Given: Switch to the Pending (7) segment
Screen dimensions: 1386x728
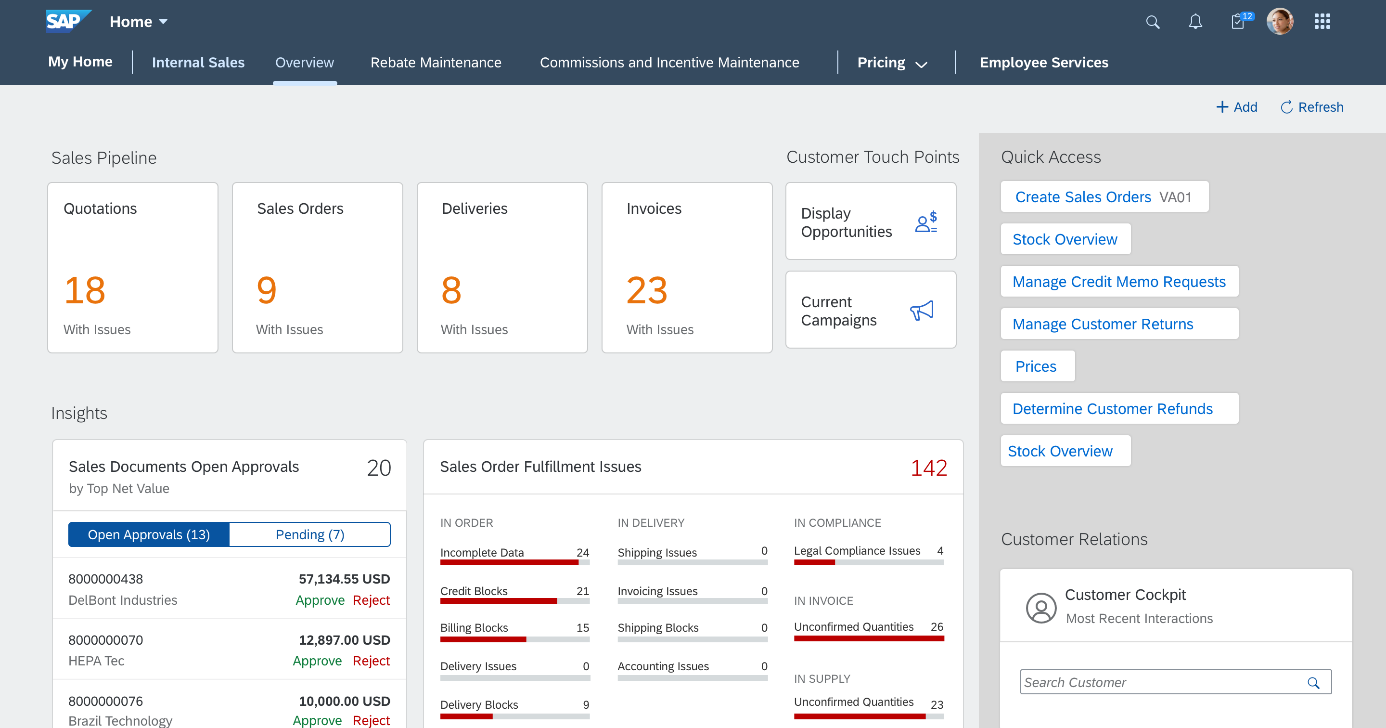Looking at the screenshot, I should point(310,534).
